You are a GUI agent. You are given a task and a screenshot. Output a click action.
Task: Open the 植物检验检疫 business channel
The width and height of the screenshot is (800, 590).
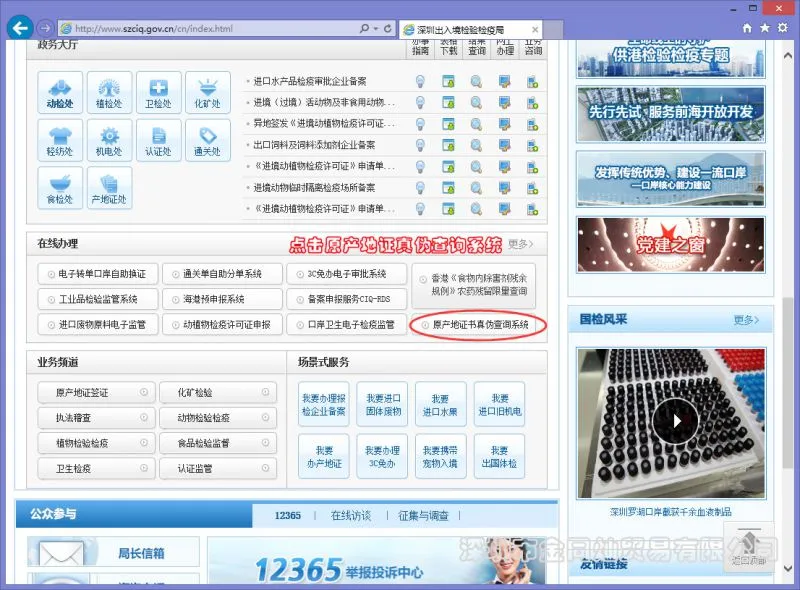point(94,443)
